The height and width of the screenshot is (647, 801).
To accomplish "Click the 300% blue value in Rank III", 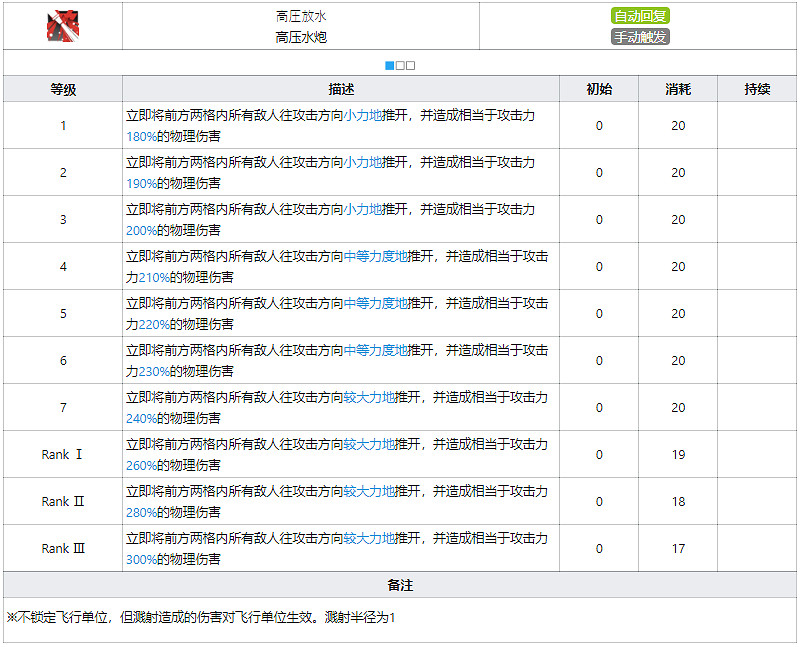I will (142, 559).
